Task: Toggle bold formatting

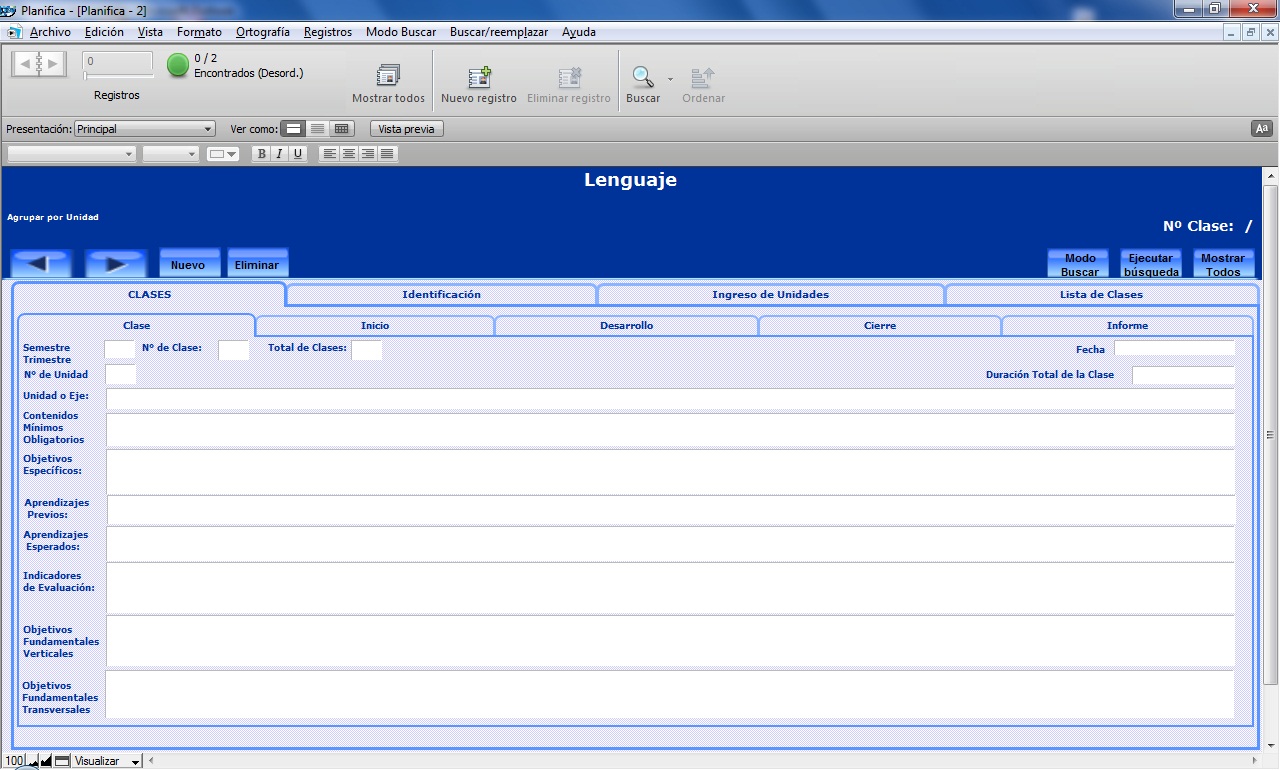Action: tap(262, 154)
